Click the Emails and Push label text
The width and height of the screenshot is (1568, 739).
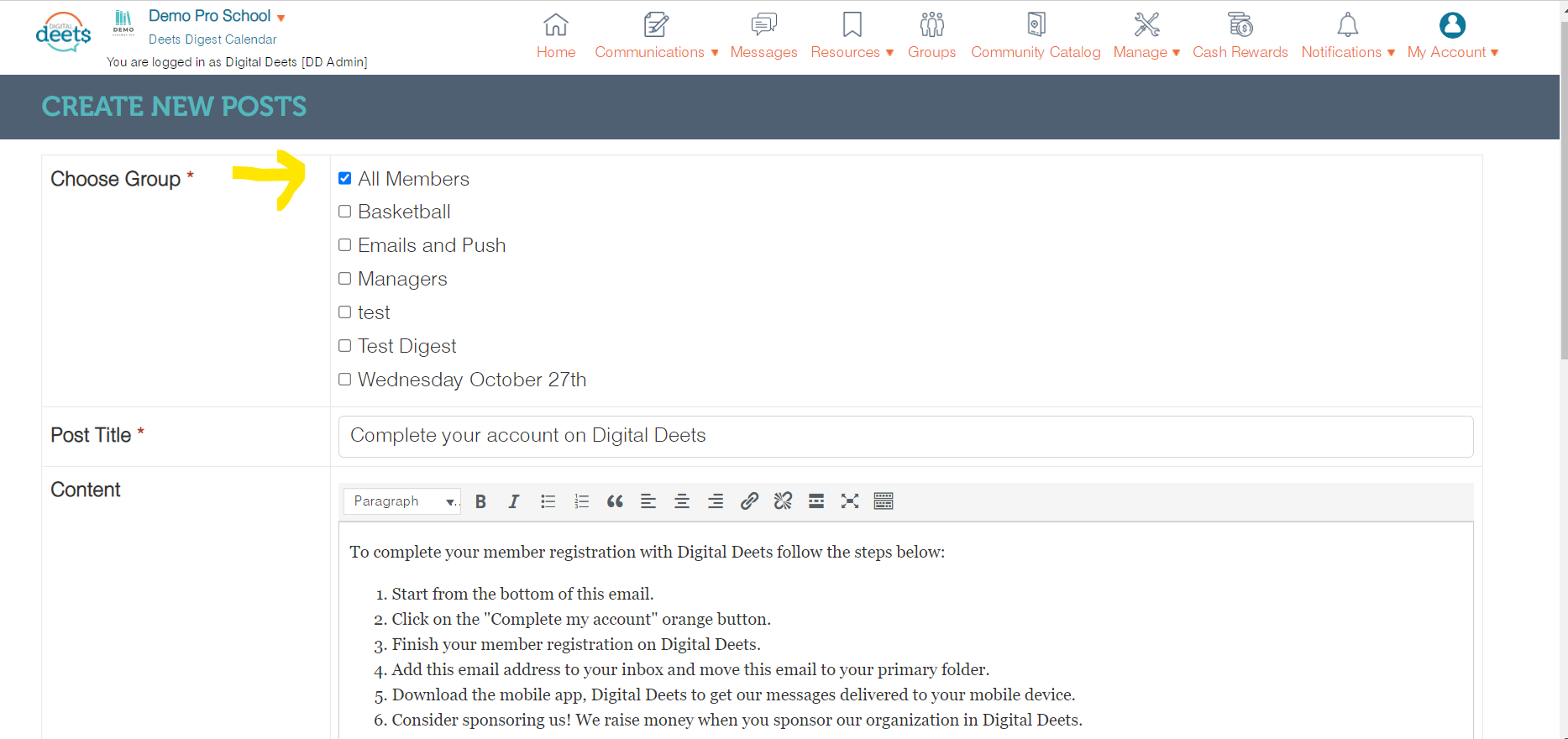click(x=432, y=245)
